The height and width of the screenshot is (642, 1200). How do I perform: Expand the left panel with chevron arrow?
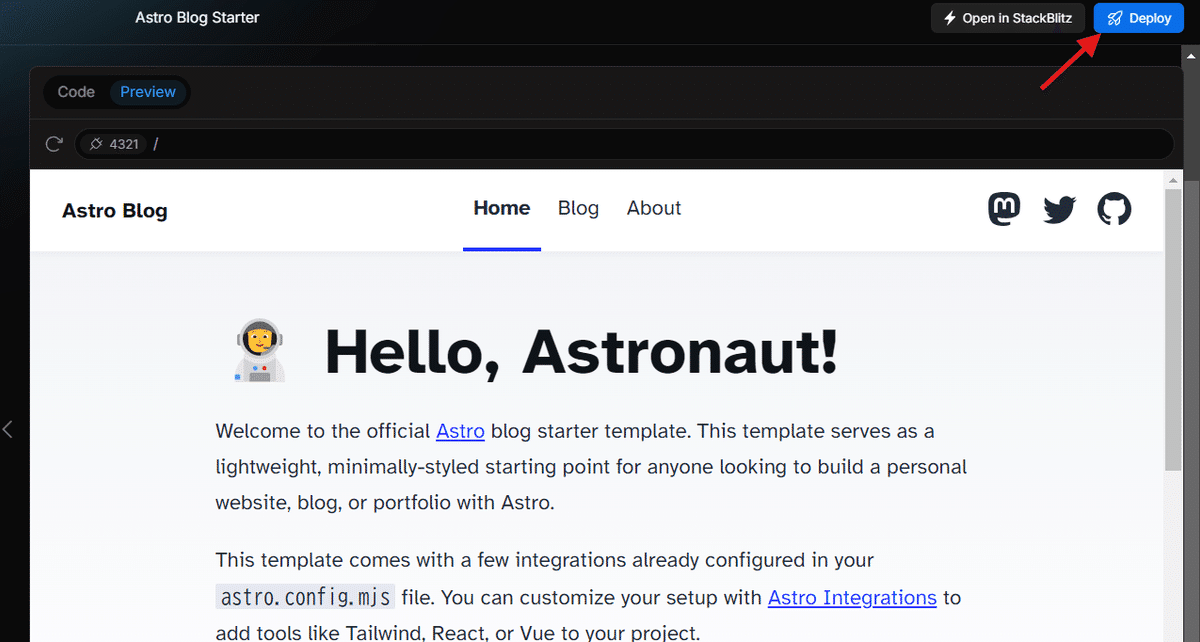(x=8, y=429)
